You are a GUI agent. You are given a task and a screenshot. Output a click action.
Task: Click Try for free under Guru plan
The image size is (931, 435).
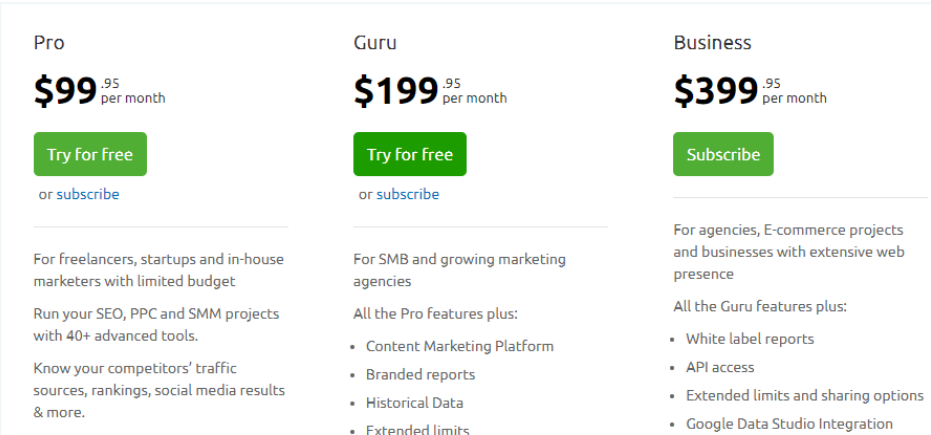[410, 154]
